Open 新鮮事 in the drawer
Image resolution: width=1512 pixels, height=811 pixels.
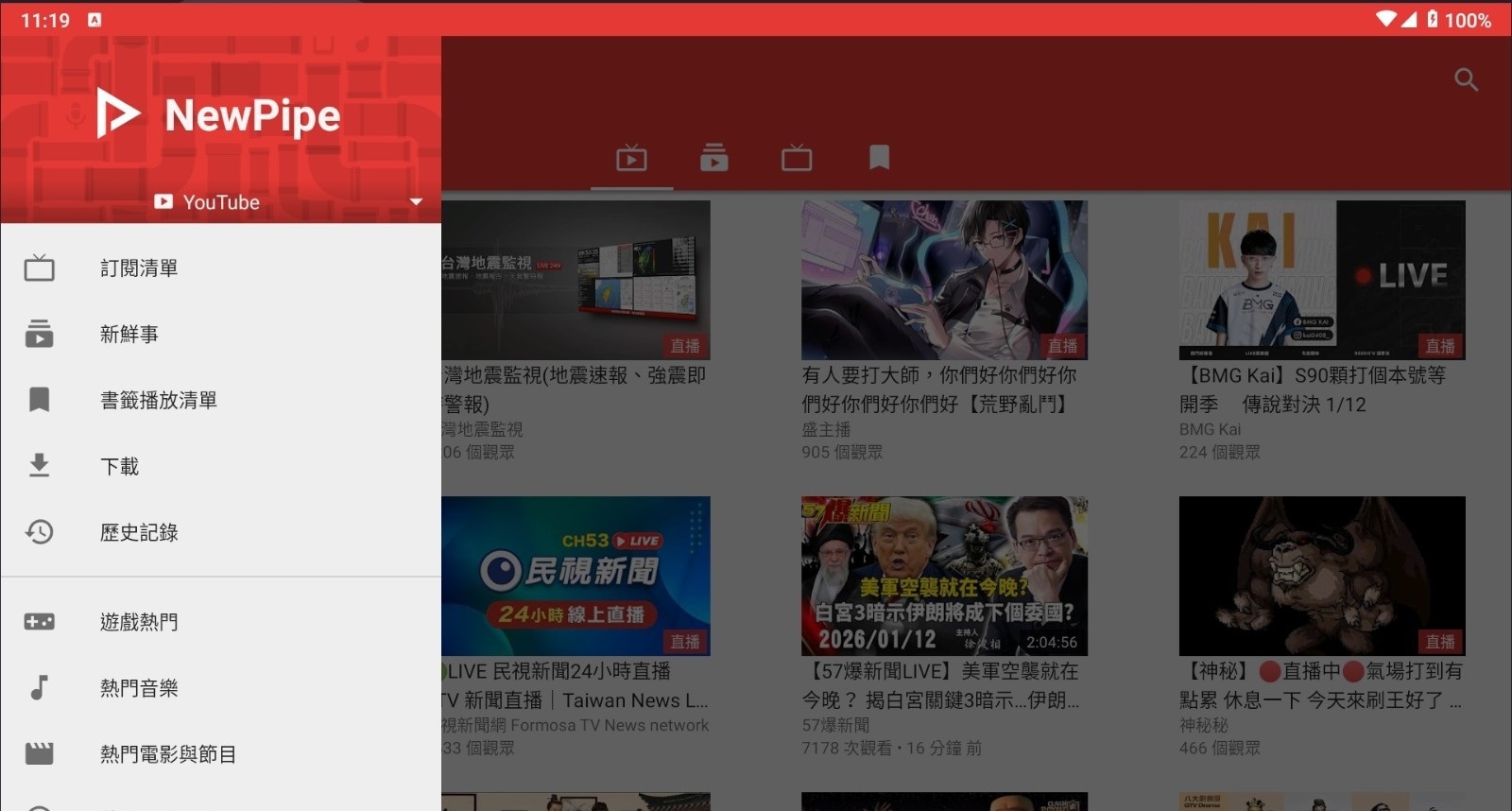221,335
